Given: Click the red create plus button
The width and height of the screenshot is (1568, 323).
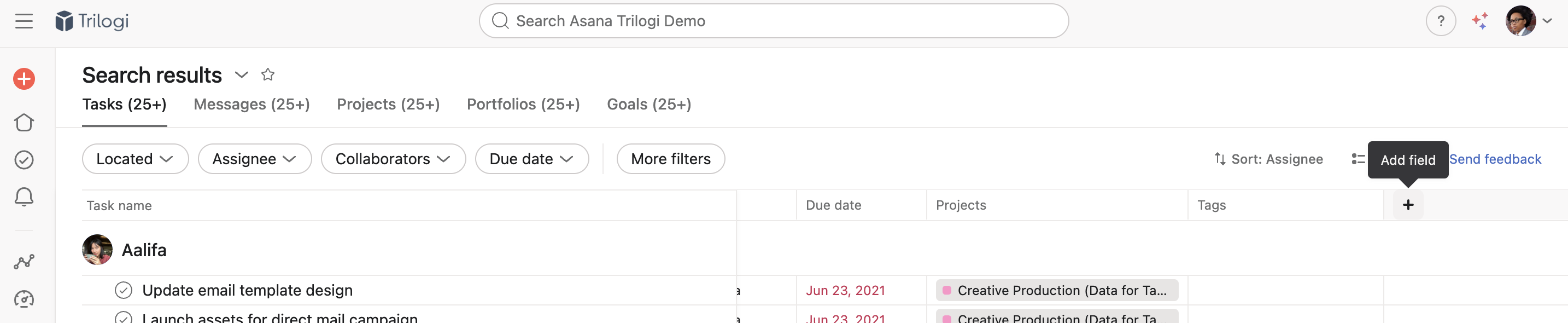Looking at the screenshot, I should (24, 79).
